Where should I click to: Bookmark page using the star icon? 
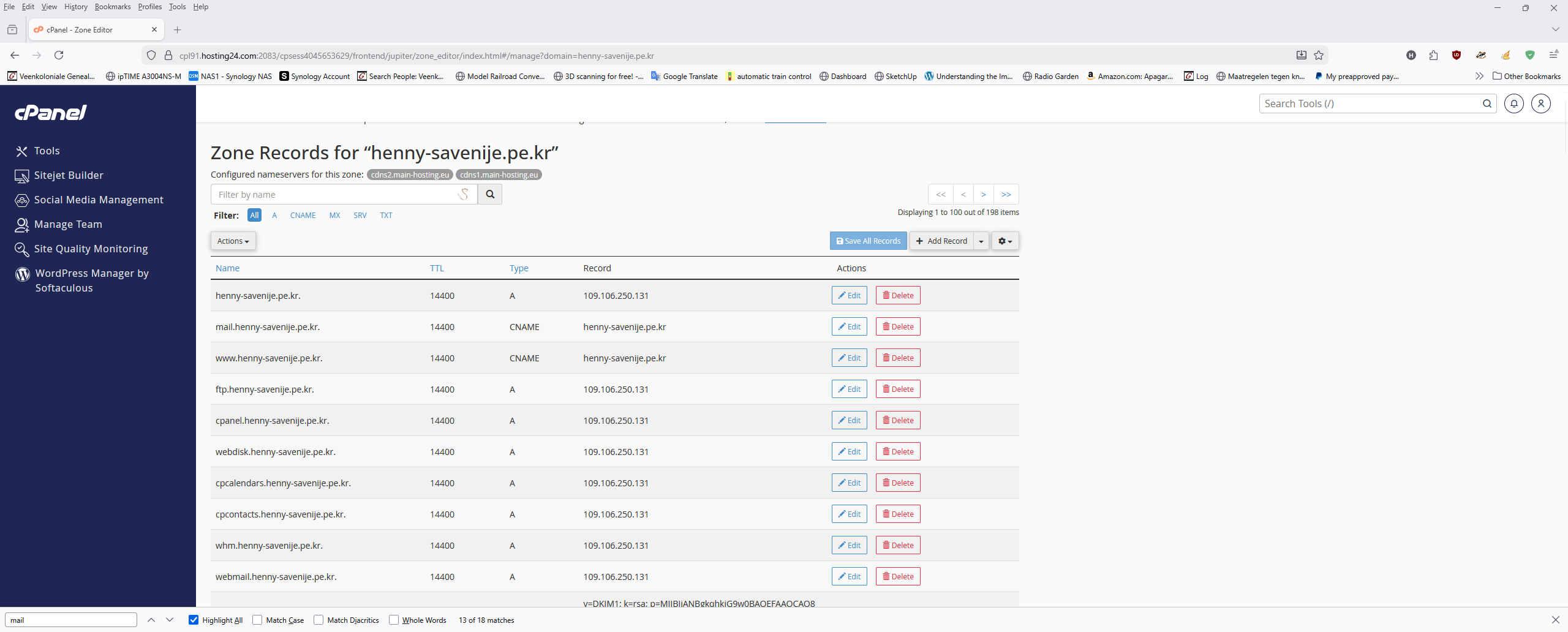coord(1319,55)
